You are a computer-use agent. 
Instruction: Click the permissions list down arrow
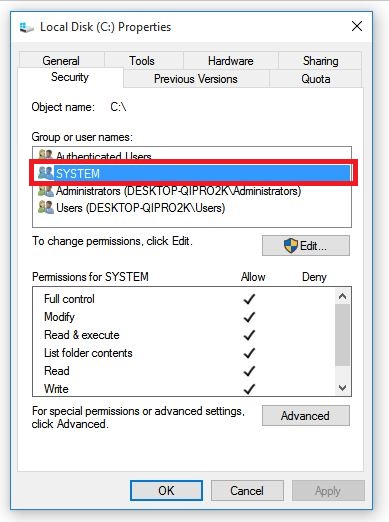342,388
